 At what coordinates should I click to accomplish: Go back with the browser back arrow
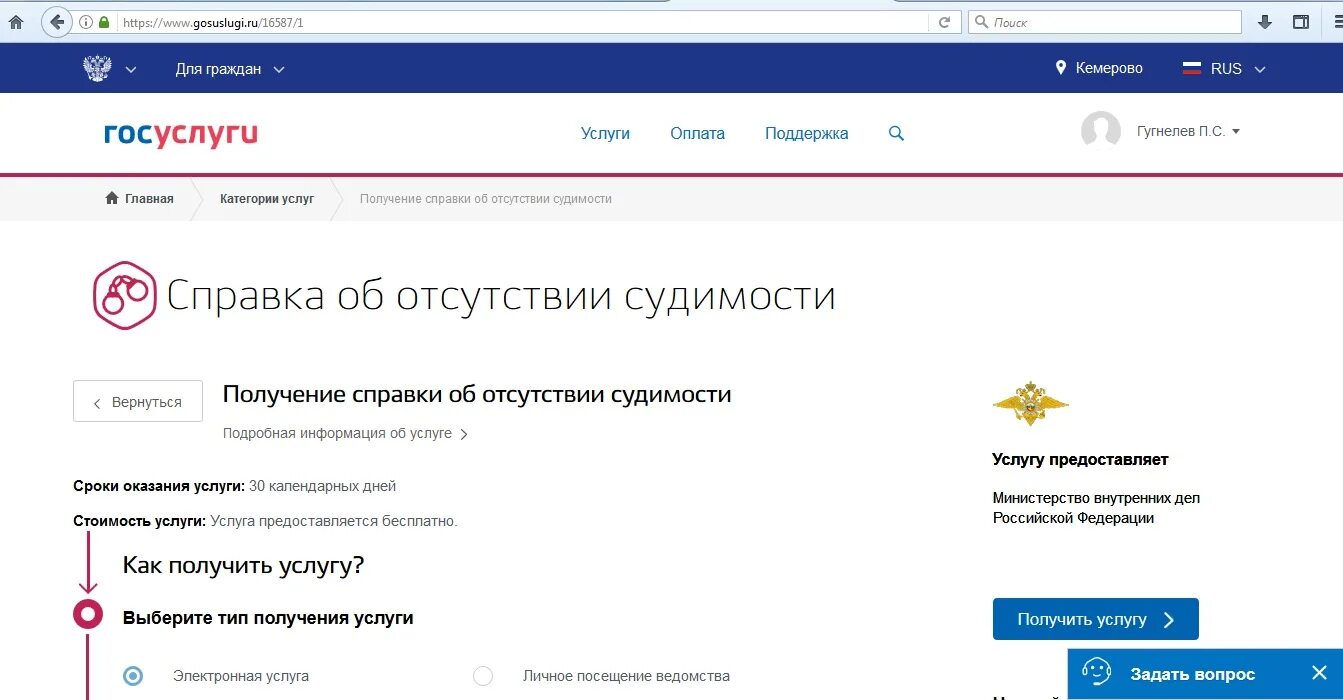click(x=57, y=22)
